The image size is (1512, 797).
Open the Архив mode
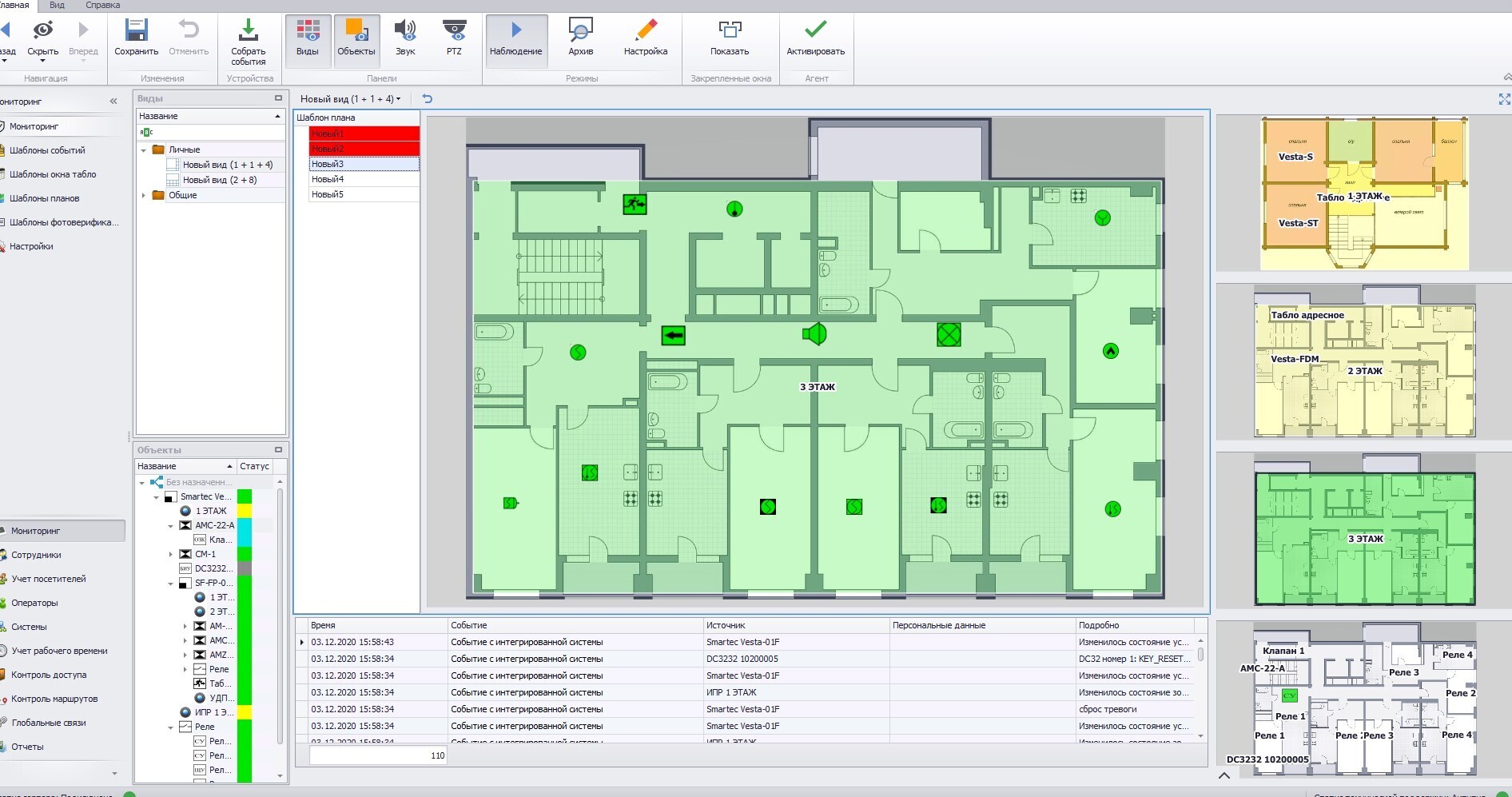(x=580, y=38)
